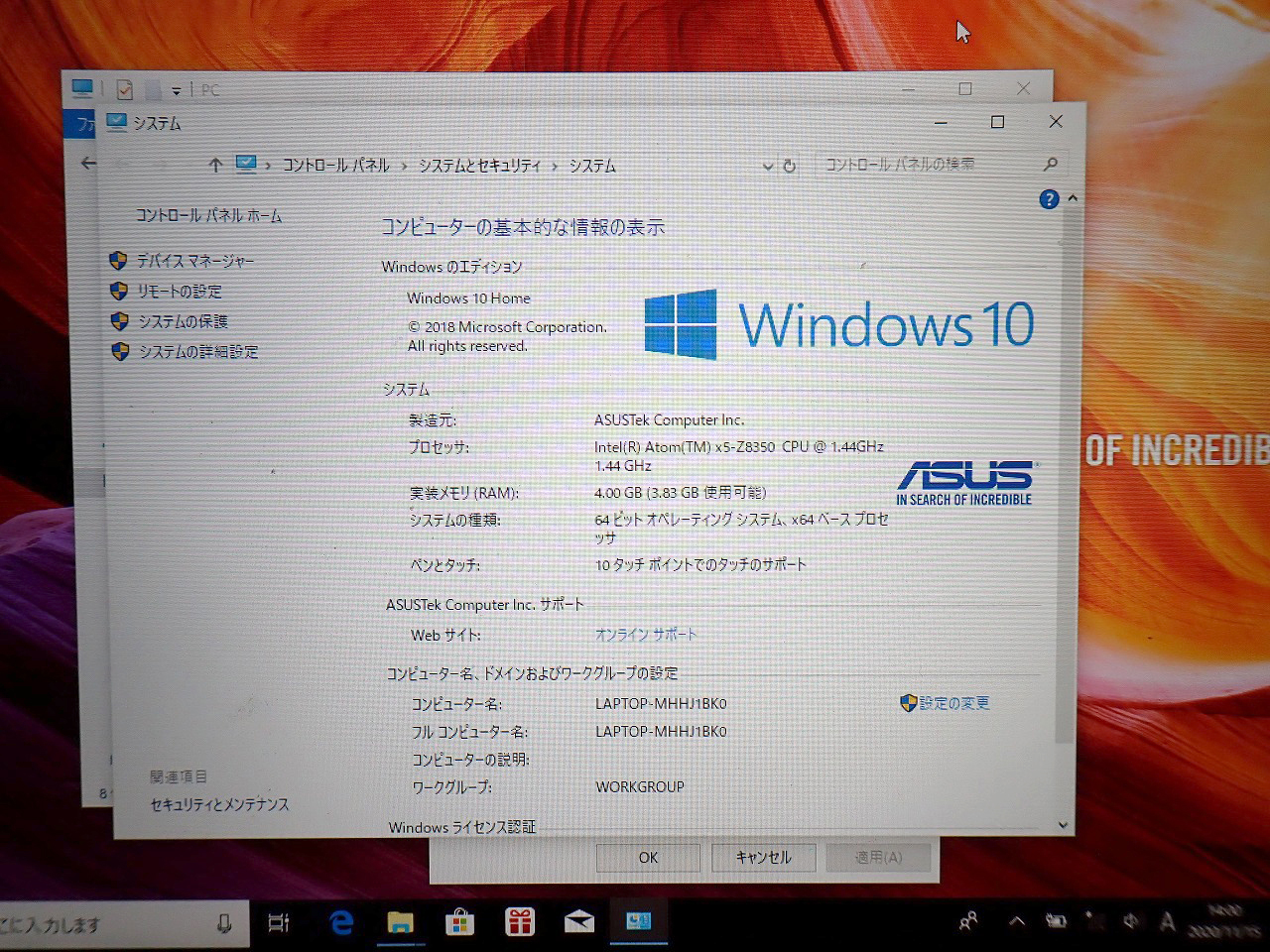Open System protection link in sidebar

(184, 321)
